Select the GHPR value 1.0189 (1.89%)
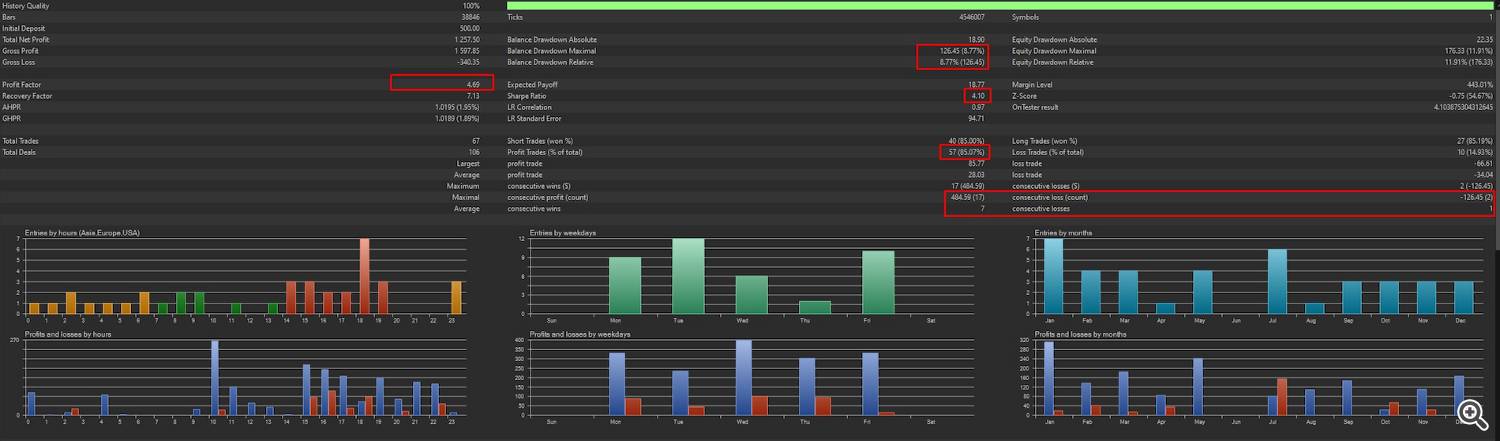The image size is (1500, 441). [x=457, y=118]
